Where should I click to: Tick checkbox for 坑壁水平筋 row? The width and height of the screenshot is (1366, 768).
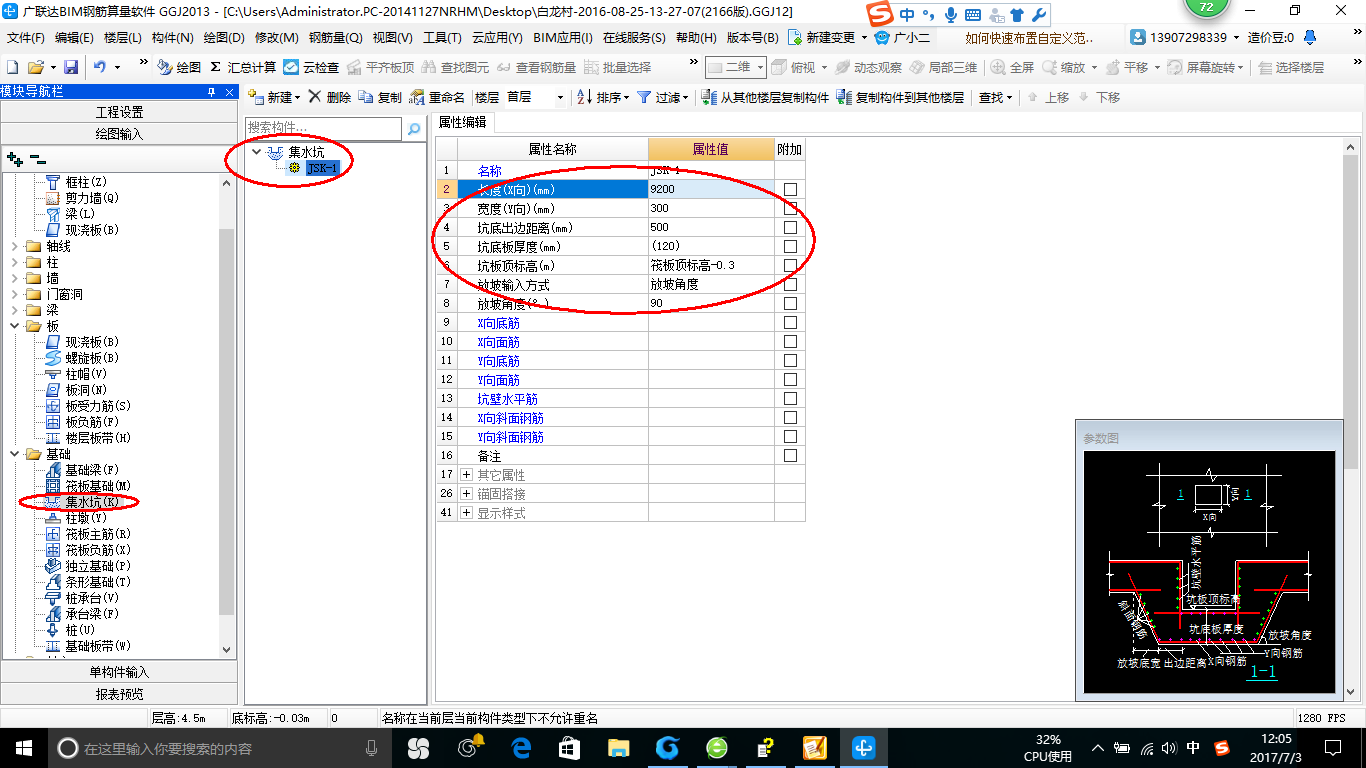click(790, 398)
